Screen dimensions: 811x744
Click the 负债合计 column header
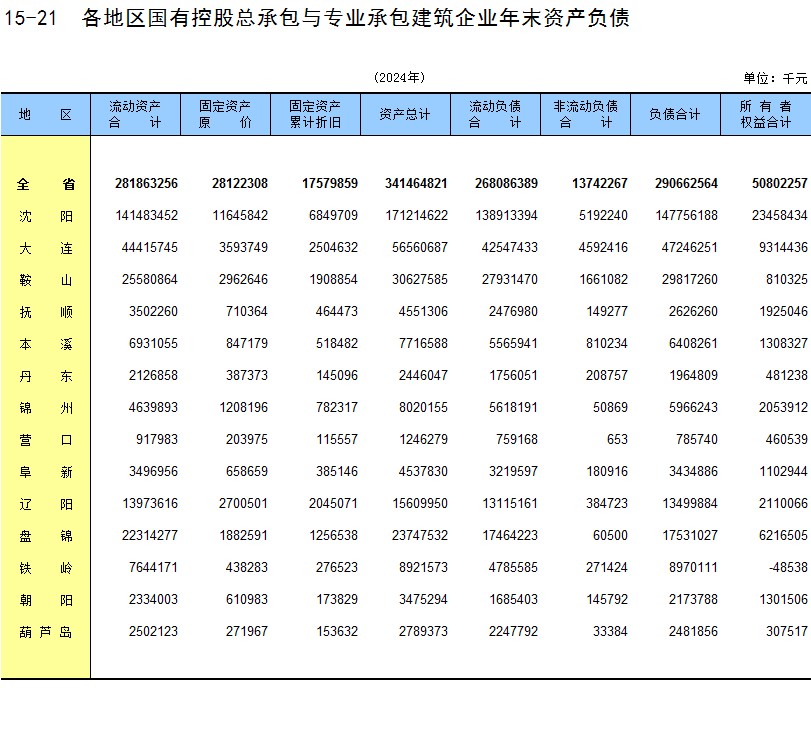675,114
